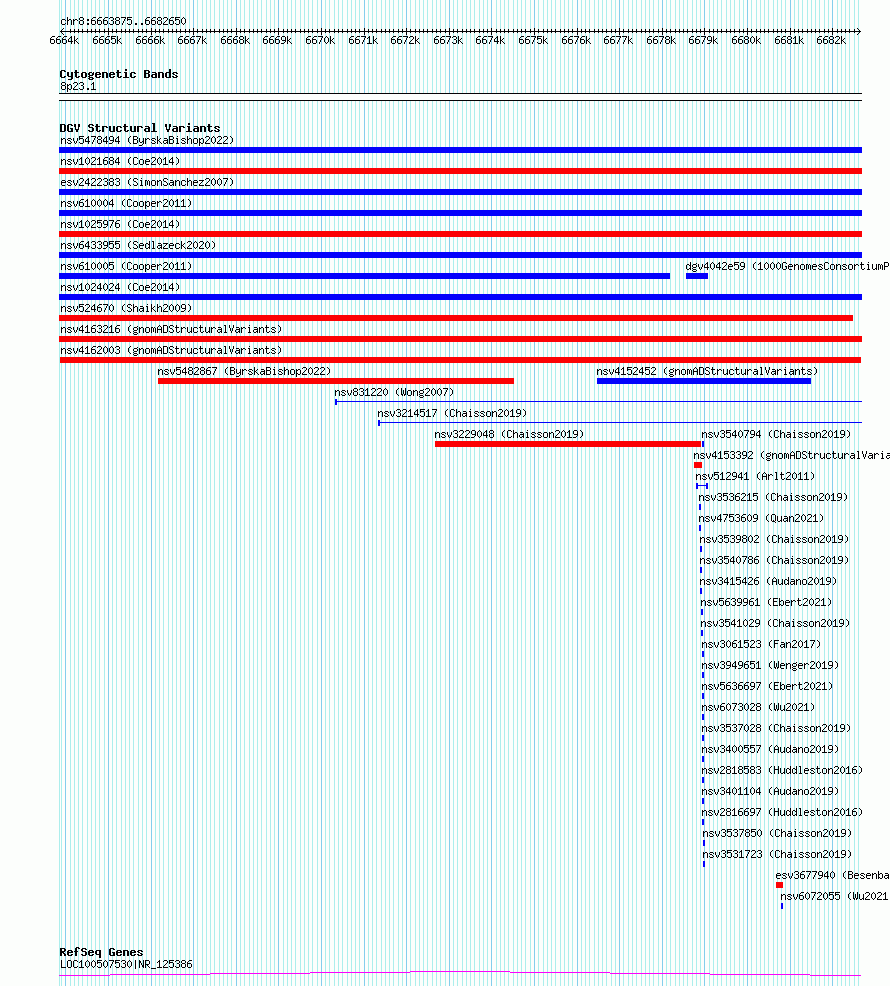The width and height of the screenshot is (890, 986).
Task: Click the LOC100507530|NR_125386 gene label
Action: pos(126,964)
